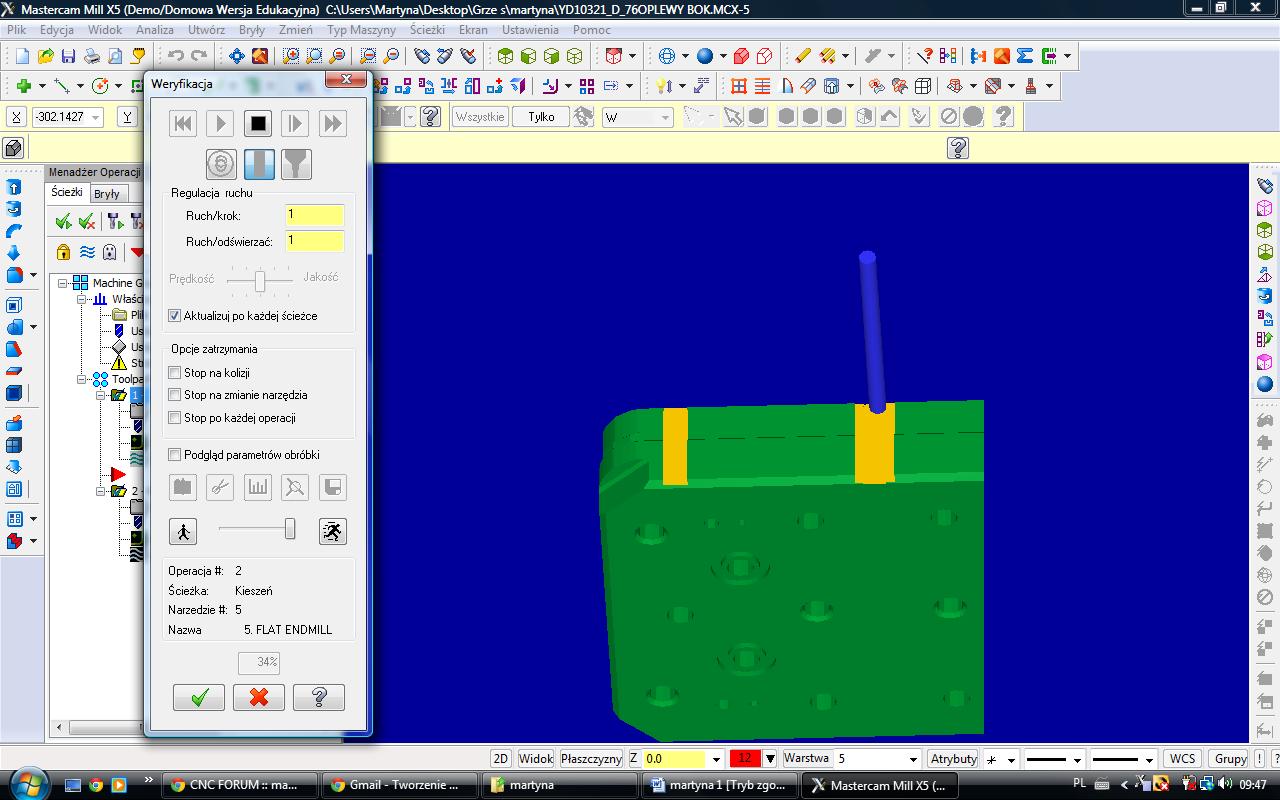Click the create line icon

[62, 86]
